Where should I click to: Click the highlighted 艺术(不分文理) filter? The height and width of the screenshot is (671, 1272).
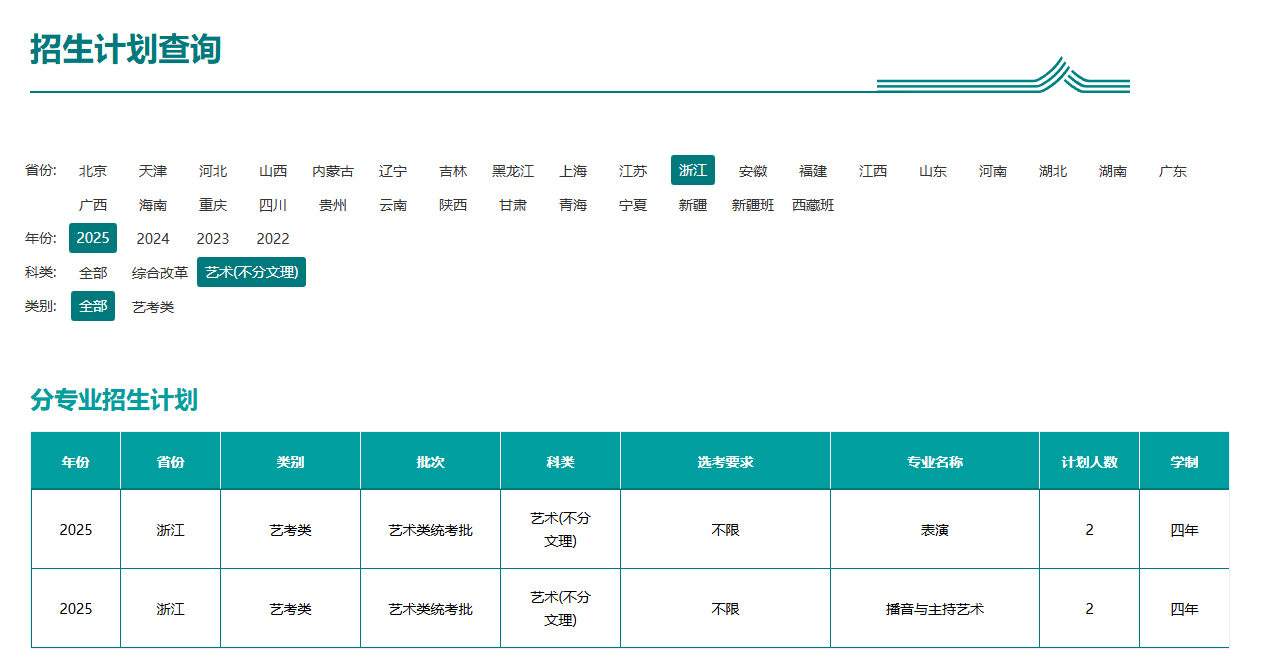(251, 272)
